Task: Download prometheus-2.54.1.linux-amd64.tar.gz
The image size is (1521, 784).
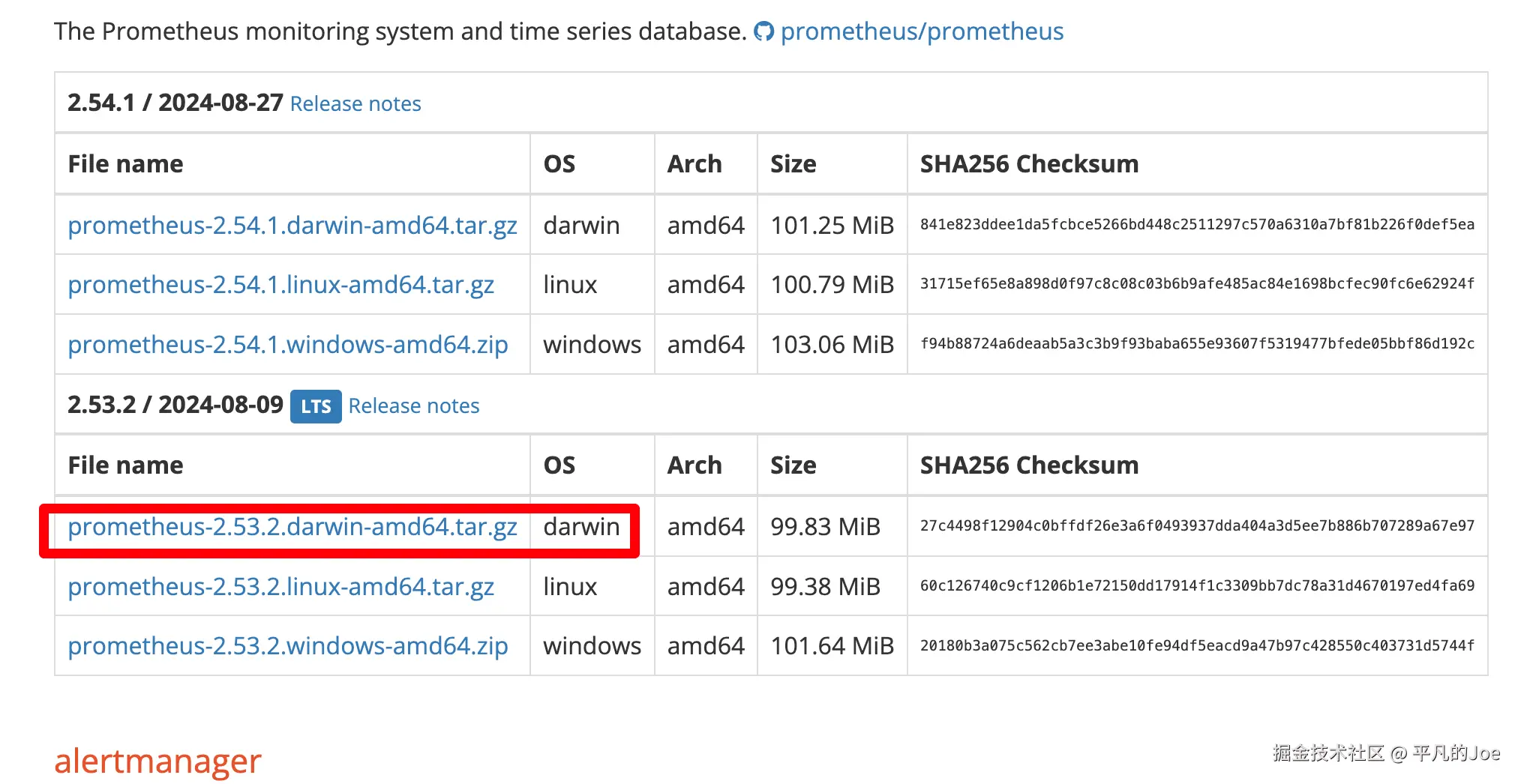Action: pyautogui.click(x=280, y=285)
